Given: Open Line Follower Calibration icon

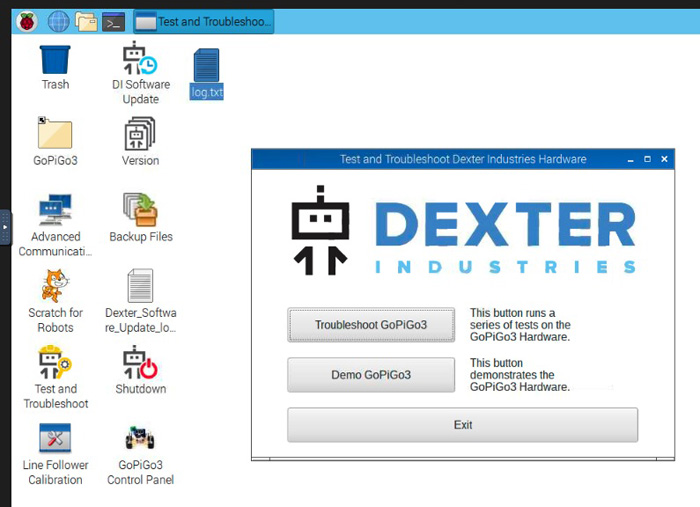Looking at the screenshot, I should (x=55, y=439).
